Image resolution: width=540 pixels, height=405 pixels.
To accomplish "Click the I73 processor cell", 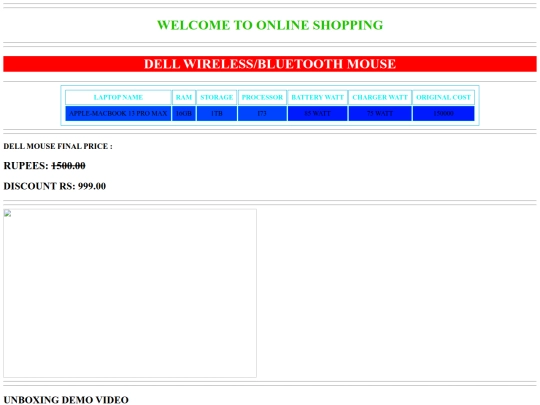I will point(262,113).
